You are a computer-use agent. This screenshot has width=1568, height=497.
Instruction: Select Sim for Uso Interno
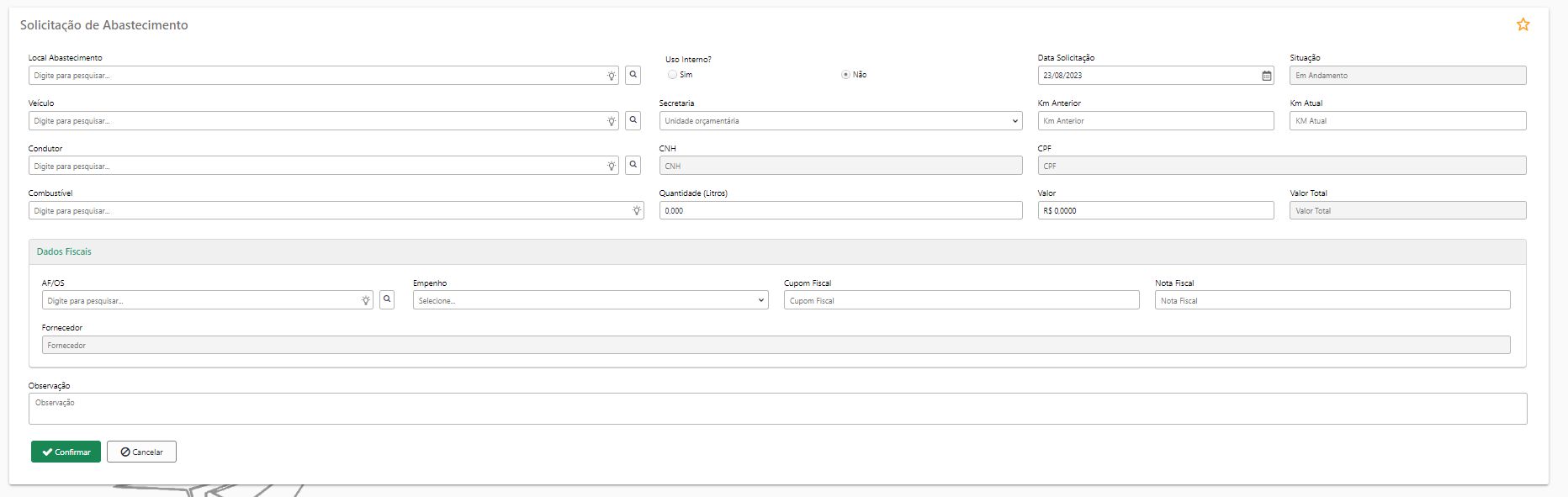click(672, 75)
